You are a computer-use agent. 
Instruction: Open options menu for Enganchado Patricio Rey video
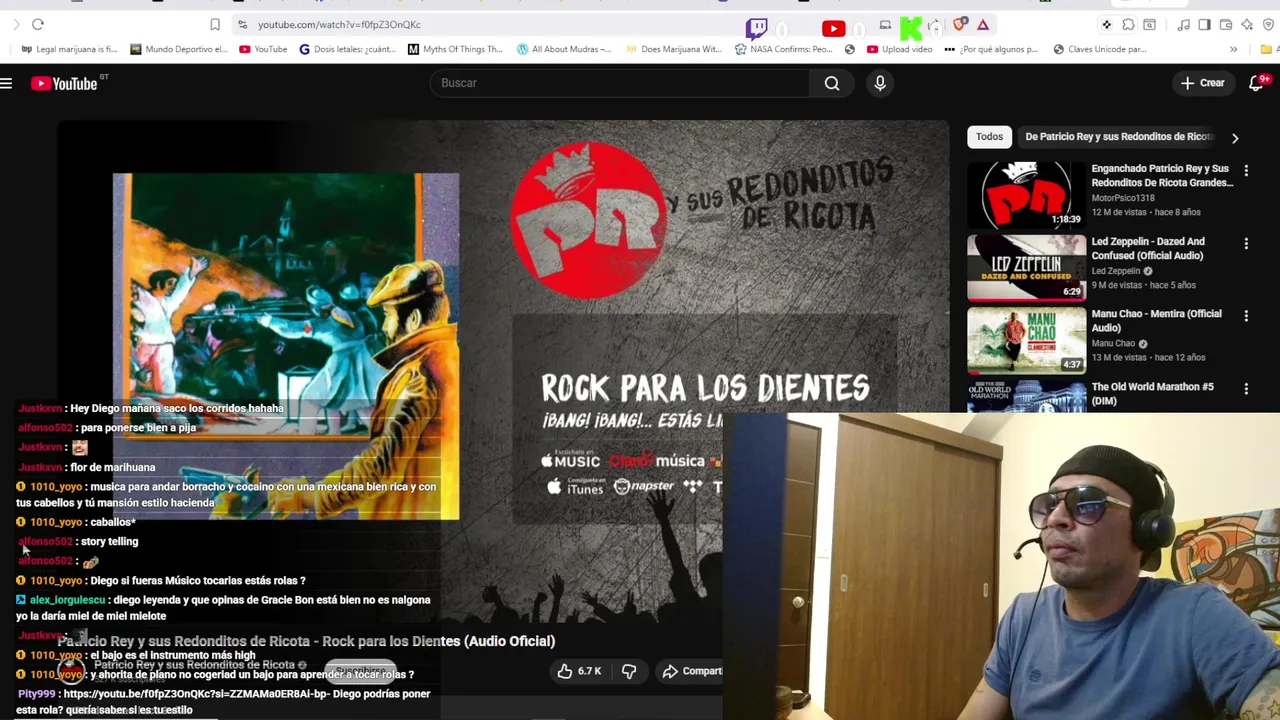pos(1246,171)
